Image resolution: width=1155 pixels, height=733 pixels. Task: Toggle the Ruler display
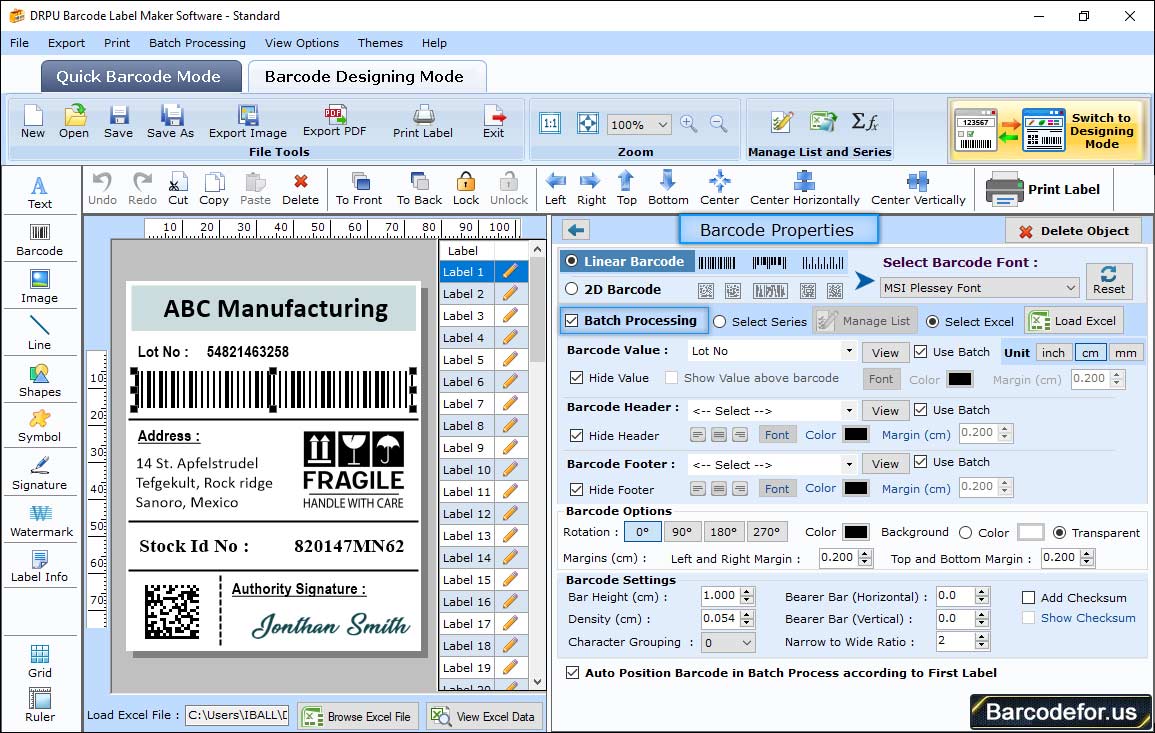point(40,706)
